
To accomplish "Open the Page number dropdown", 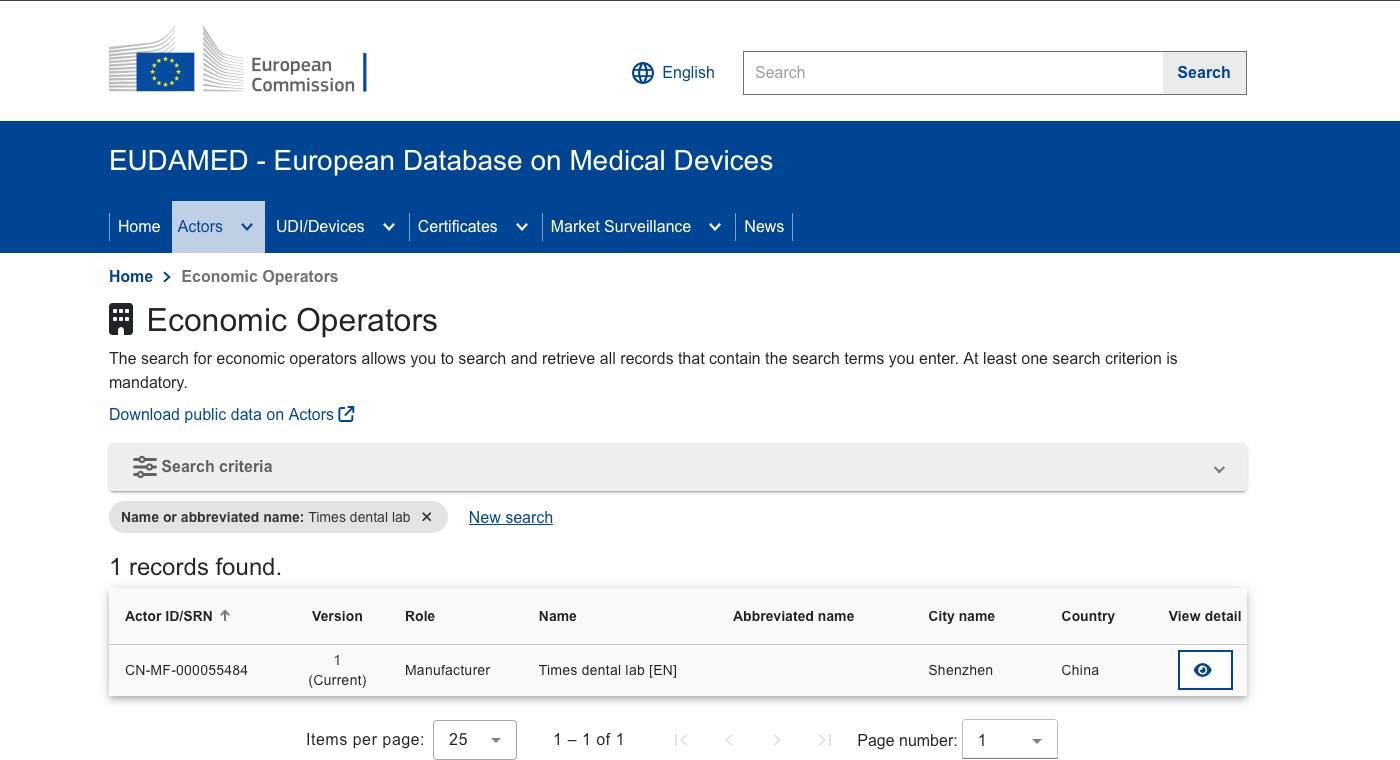I will click(x=1010, y=740).
